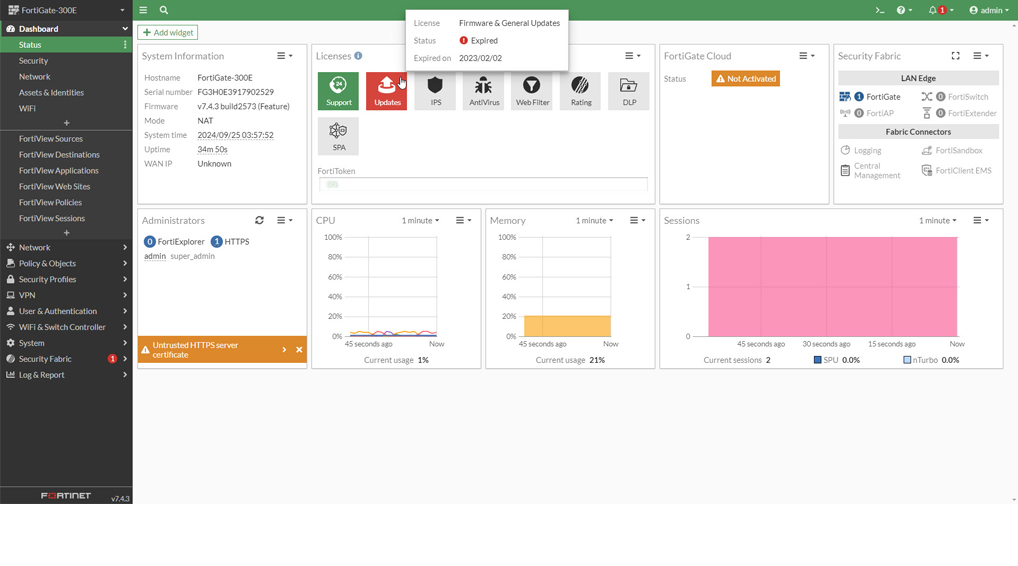This screenshot has width=1018, height=566.
Task: Open the help question mark menu
Action: point(904,10)
